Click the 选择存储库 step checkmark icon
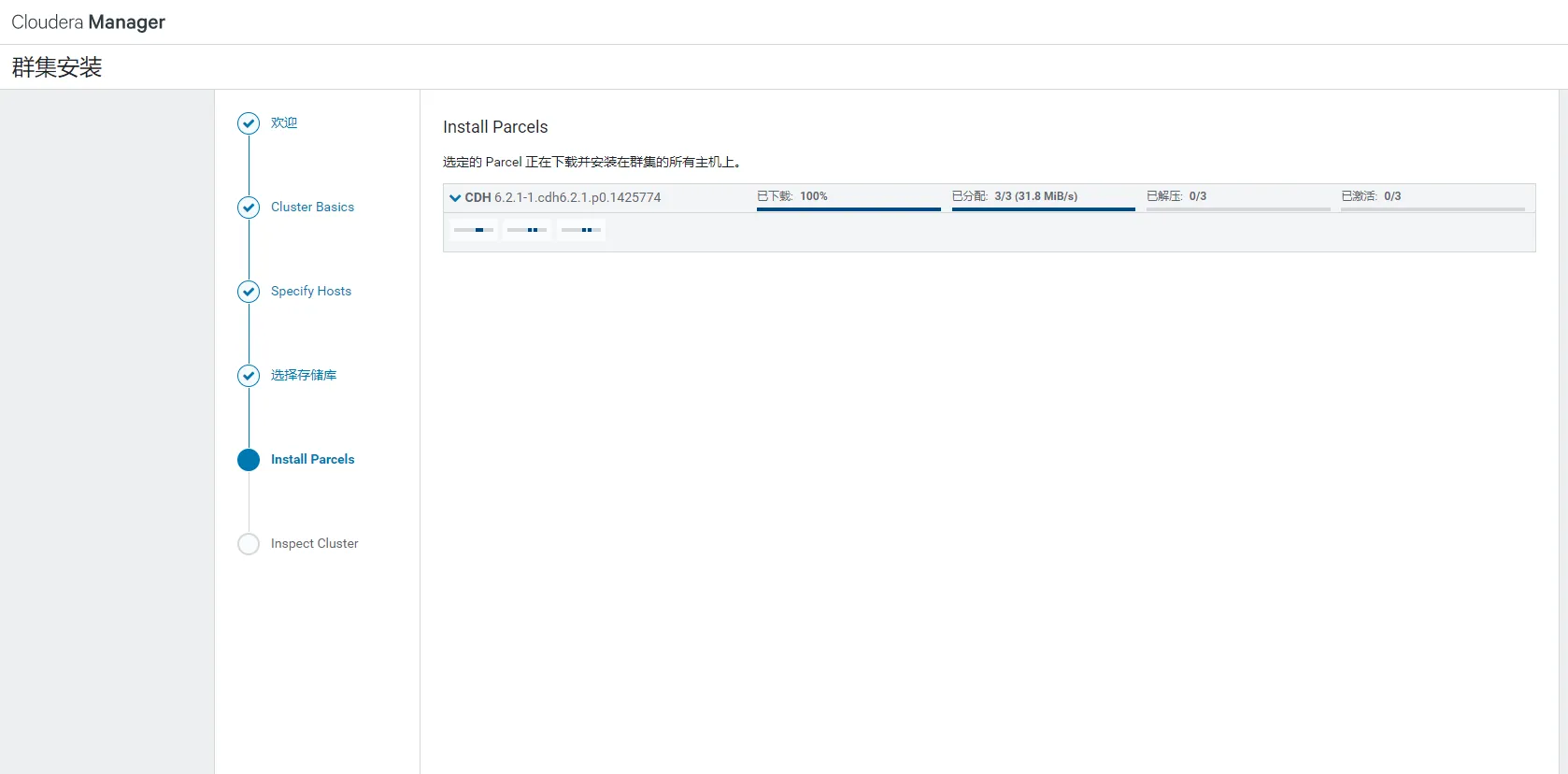This screenshot has height=774, width=1568. 249,376
